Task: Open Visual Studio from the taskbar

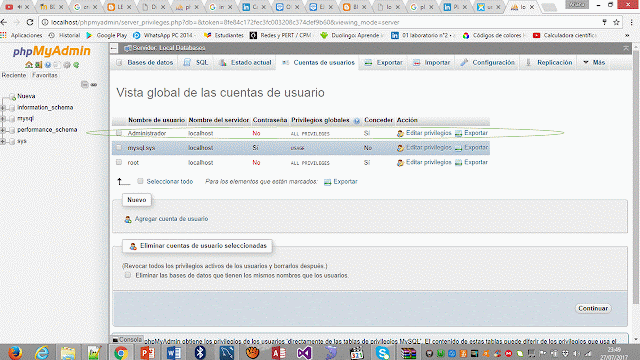Action: [304, 352]
